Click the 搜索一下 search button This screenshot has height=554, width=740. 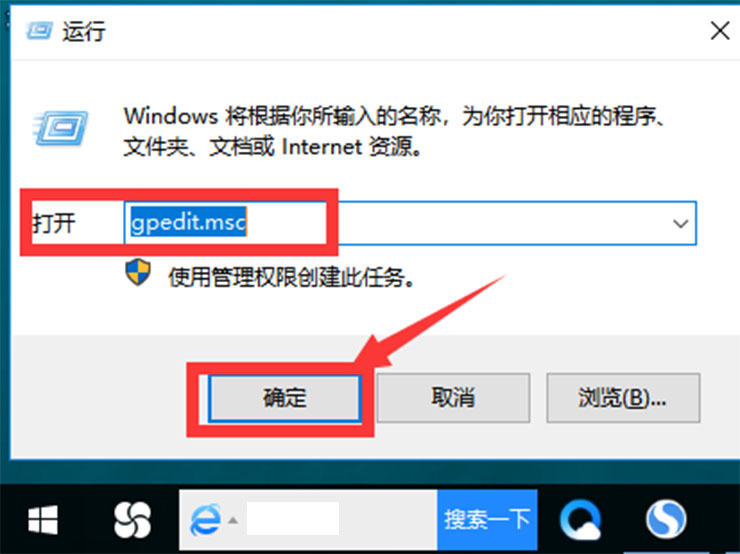tap(487, 520)
